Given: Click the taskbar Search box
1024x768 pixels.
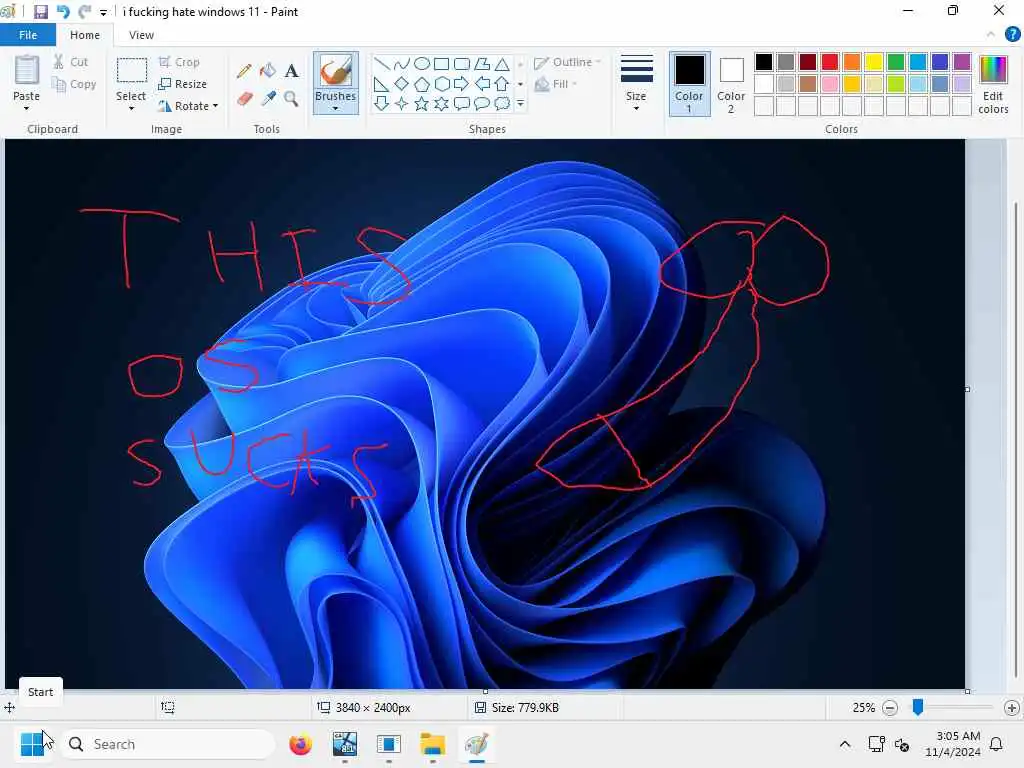Looking at the screenshot, I should (x=168, y=744).
